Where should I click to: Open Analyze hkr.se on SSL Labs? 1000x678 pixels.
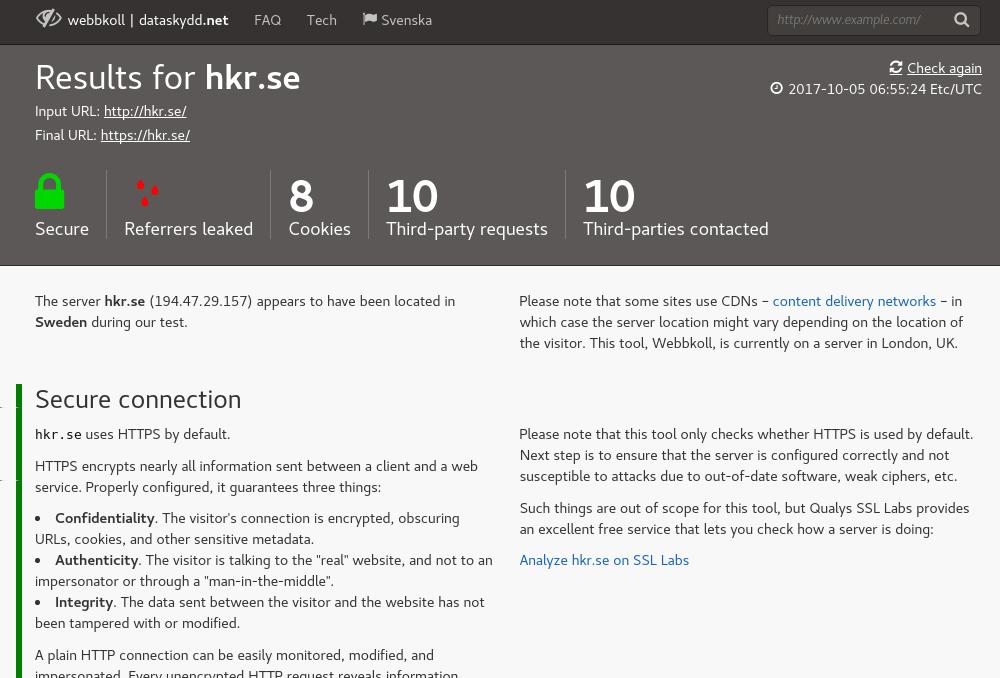pyautogui.click(x=604, y=560)
